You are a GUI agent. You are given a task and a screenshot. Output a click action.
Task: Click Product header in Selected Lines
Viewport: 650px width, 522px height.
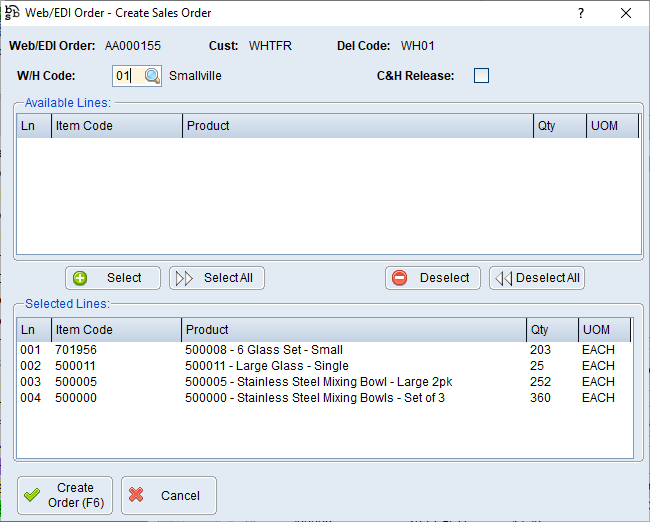point(352,330)
